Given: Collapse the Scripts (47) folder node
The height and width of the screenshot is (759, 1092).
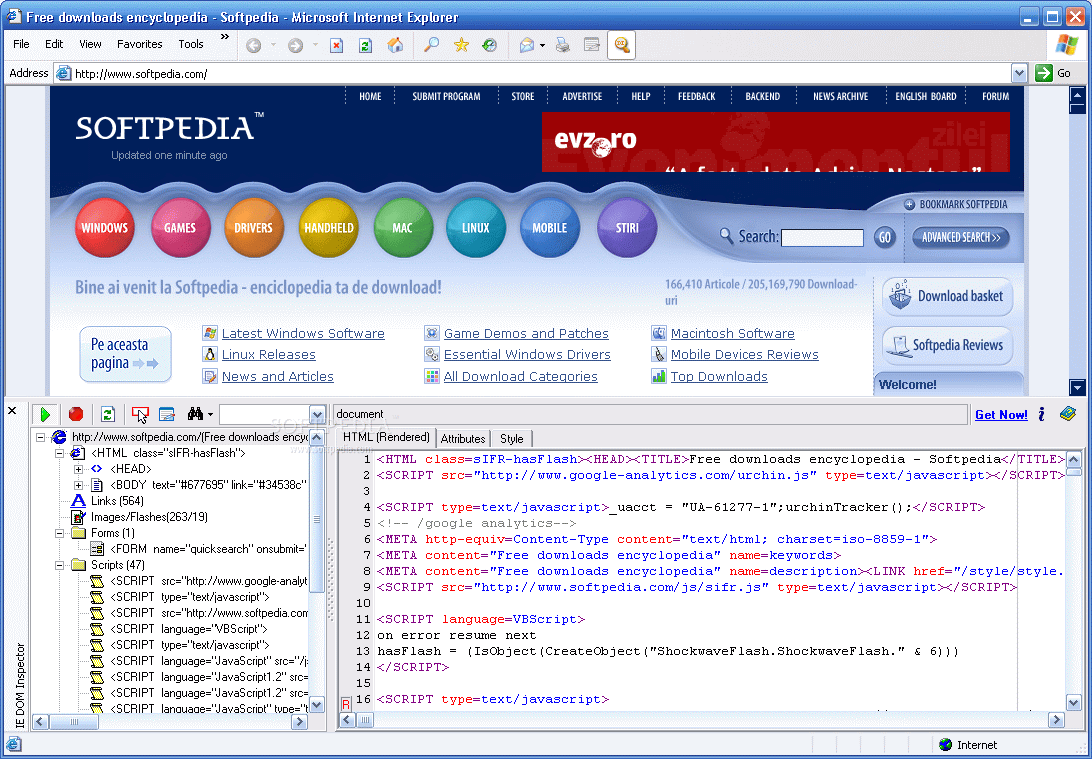Looking at the screenshot, I should tap(60, 565).
